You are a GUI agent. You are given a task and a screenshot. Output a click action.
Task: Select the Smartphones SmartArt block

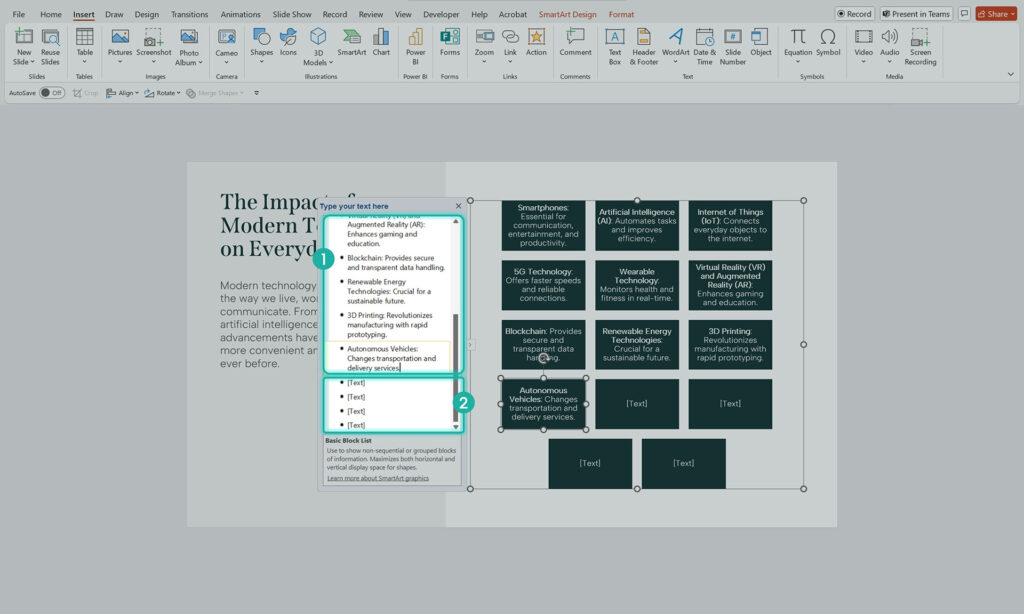(543, 225)
